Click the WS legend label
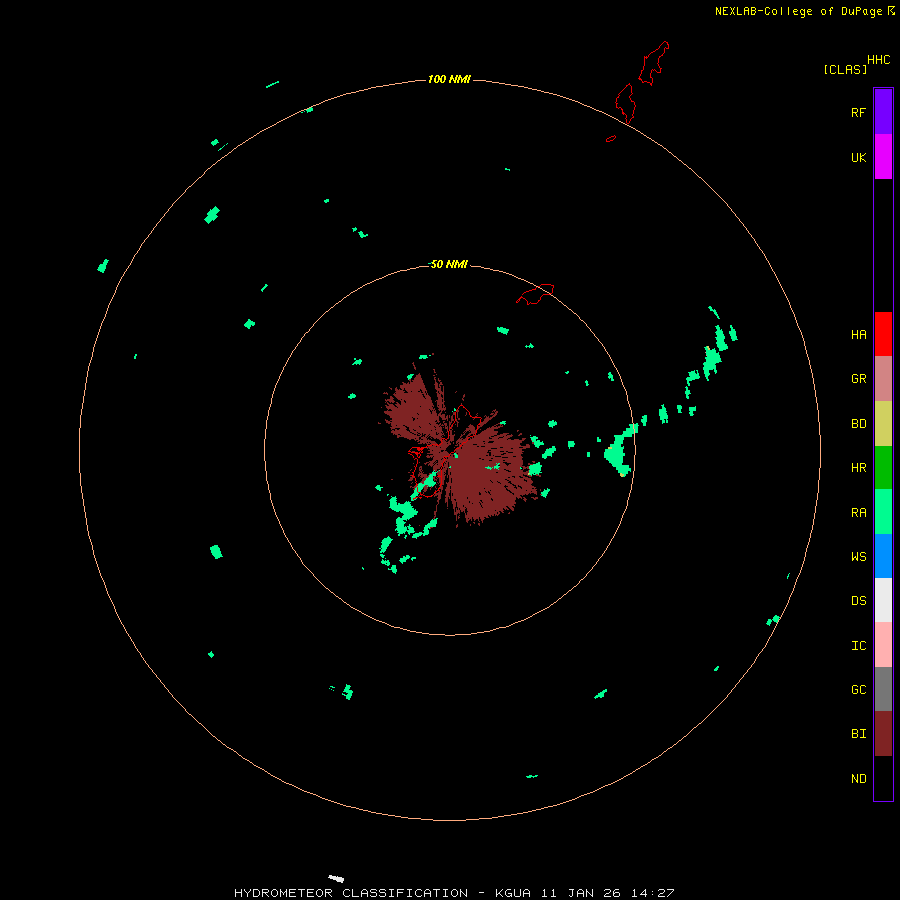This screenshot has height=900, width=900. 858,556
